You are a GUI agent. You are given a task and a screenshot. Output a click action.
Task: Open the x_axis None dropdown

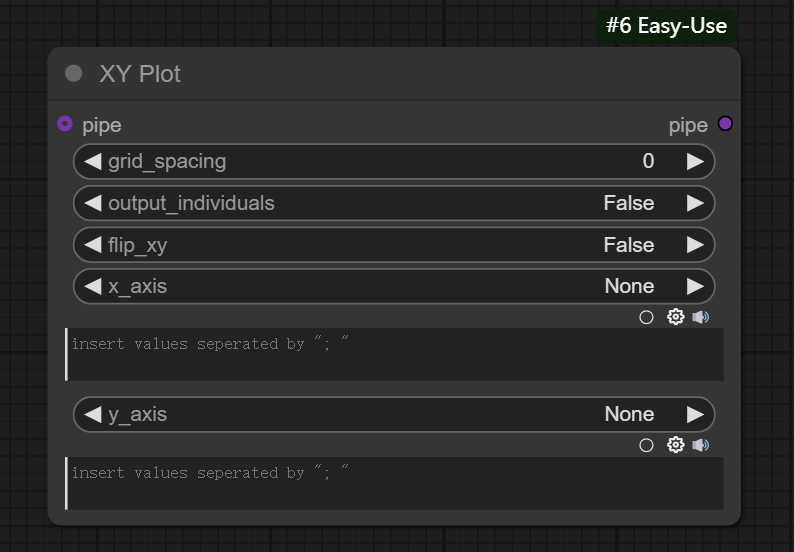[x=628, y=286]
